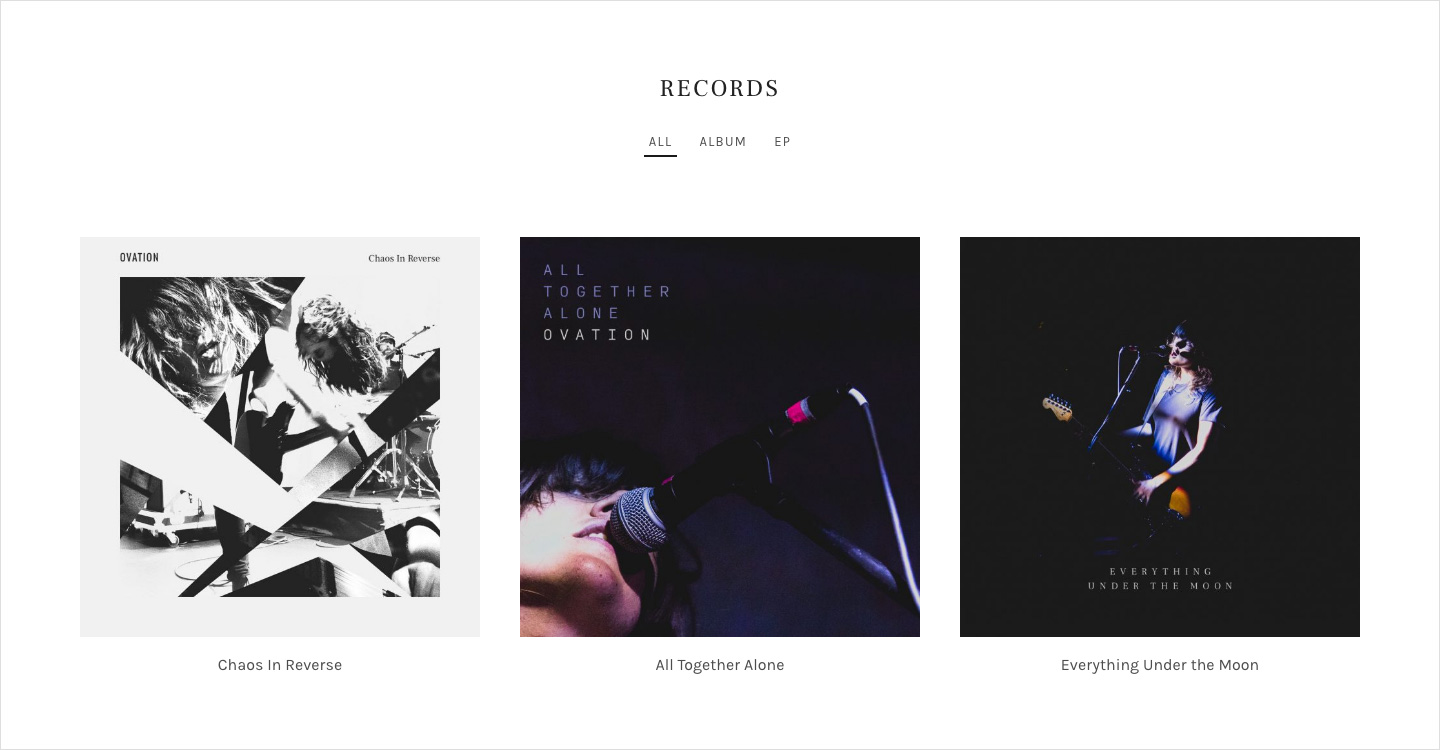Follow the All Together Alone title link
The image size is (1440, 750).
coord(720,665)
